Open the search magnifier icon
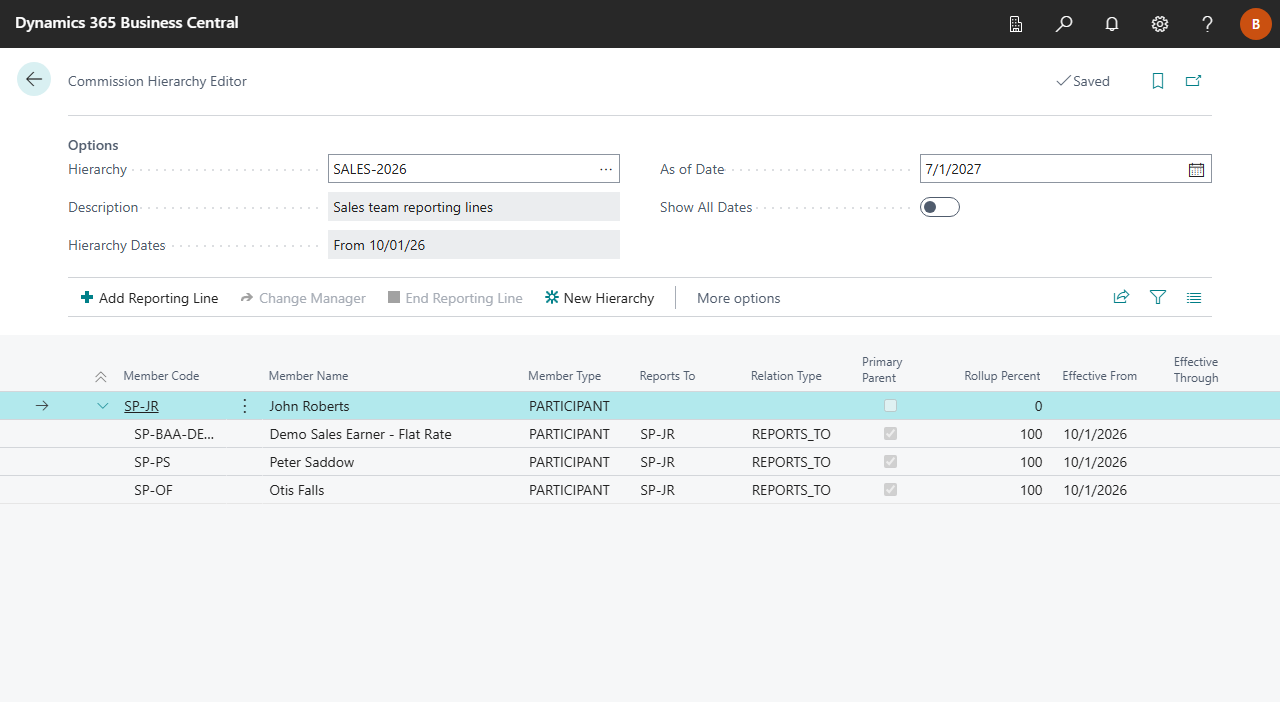The height and width of the screenshot is (720, 1280). point(1064,24)
